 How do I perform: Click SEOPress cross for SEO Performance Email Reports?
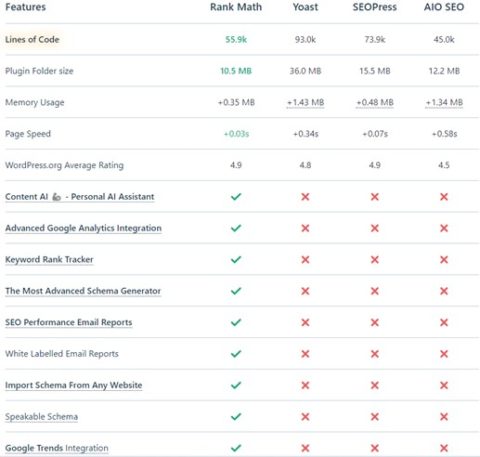[375, 322]
